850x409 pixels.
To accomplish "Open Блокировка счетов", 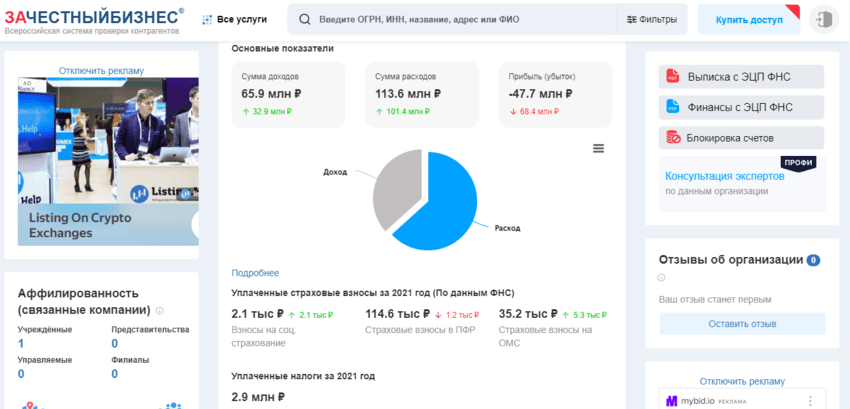I will point(741,138).
